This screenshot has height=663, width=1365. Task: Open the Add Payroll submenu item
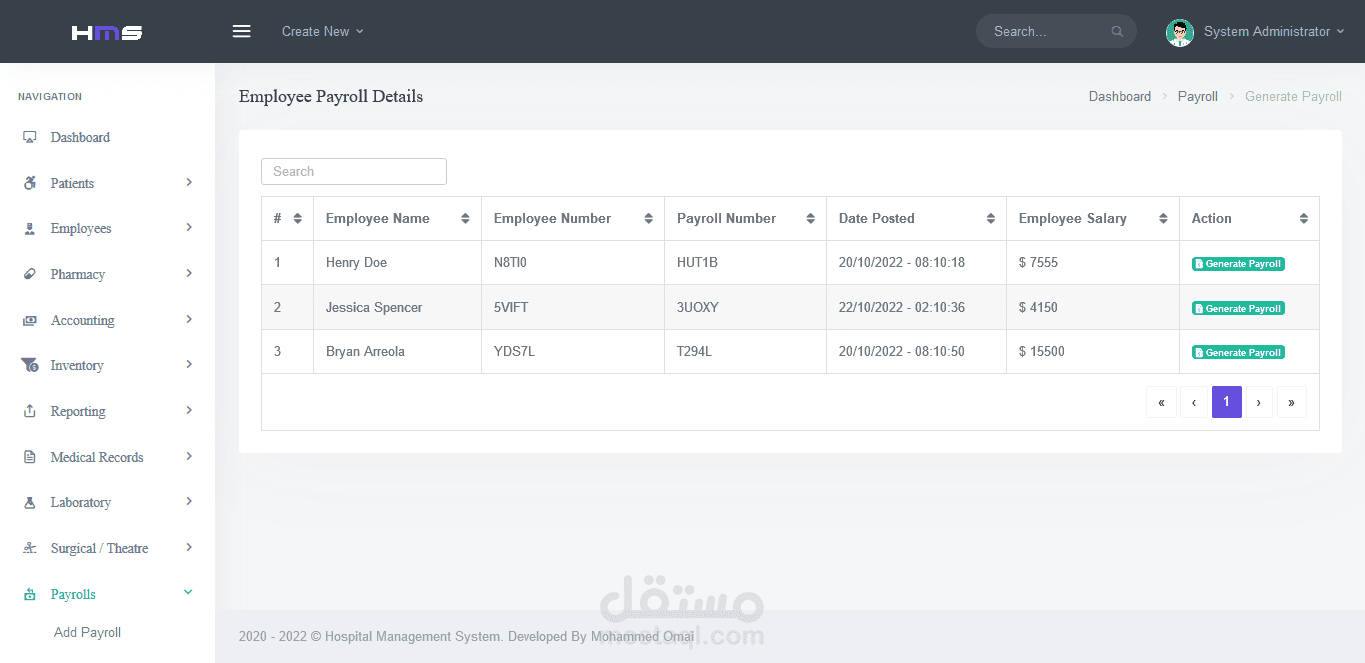(x=88, y=632)
